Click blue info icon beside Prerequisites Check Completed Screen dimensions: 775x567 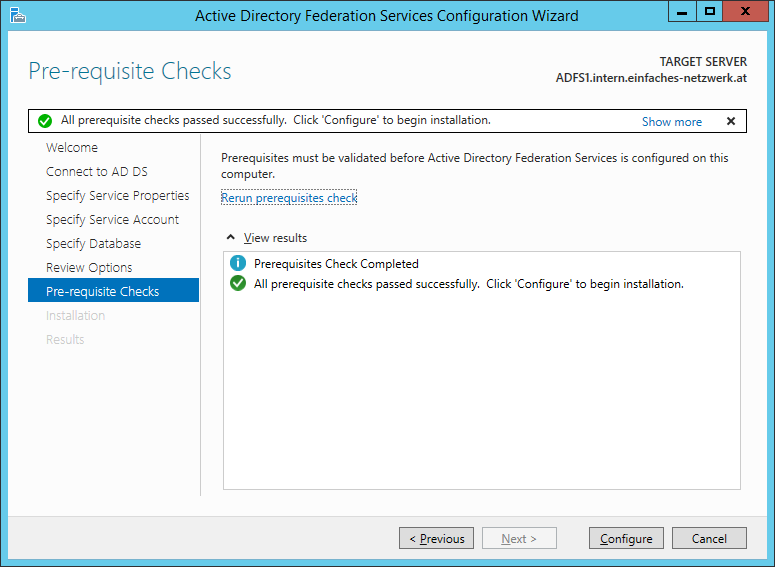[238, 263]
